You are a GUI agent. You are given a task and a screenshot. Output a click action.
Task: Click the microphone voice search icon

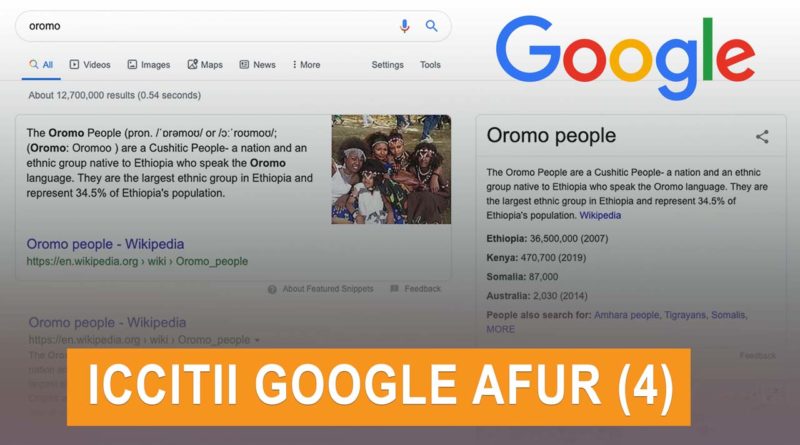point(404,26)
